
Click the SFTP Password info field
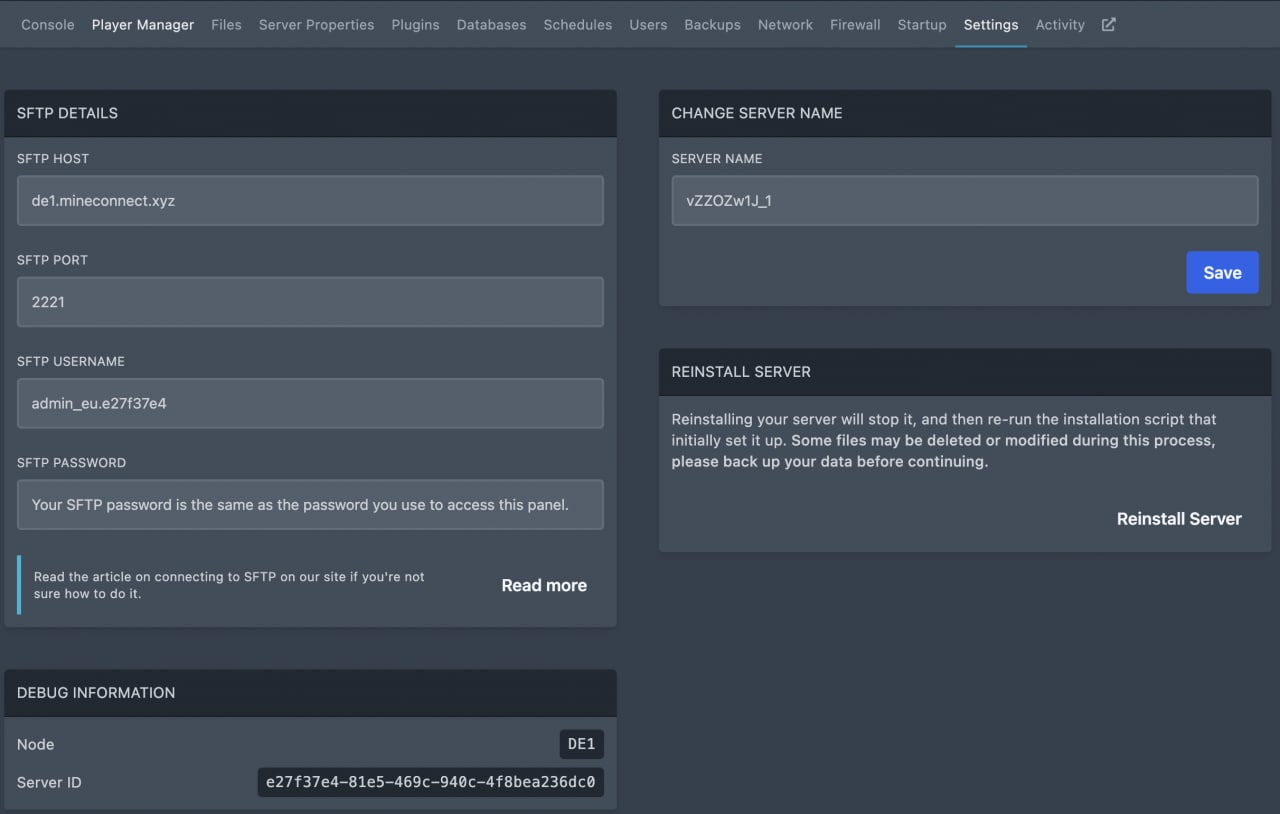point(310,505)
